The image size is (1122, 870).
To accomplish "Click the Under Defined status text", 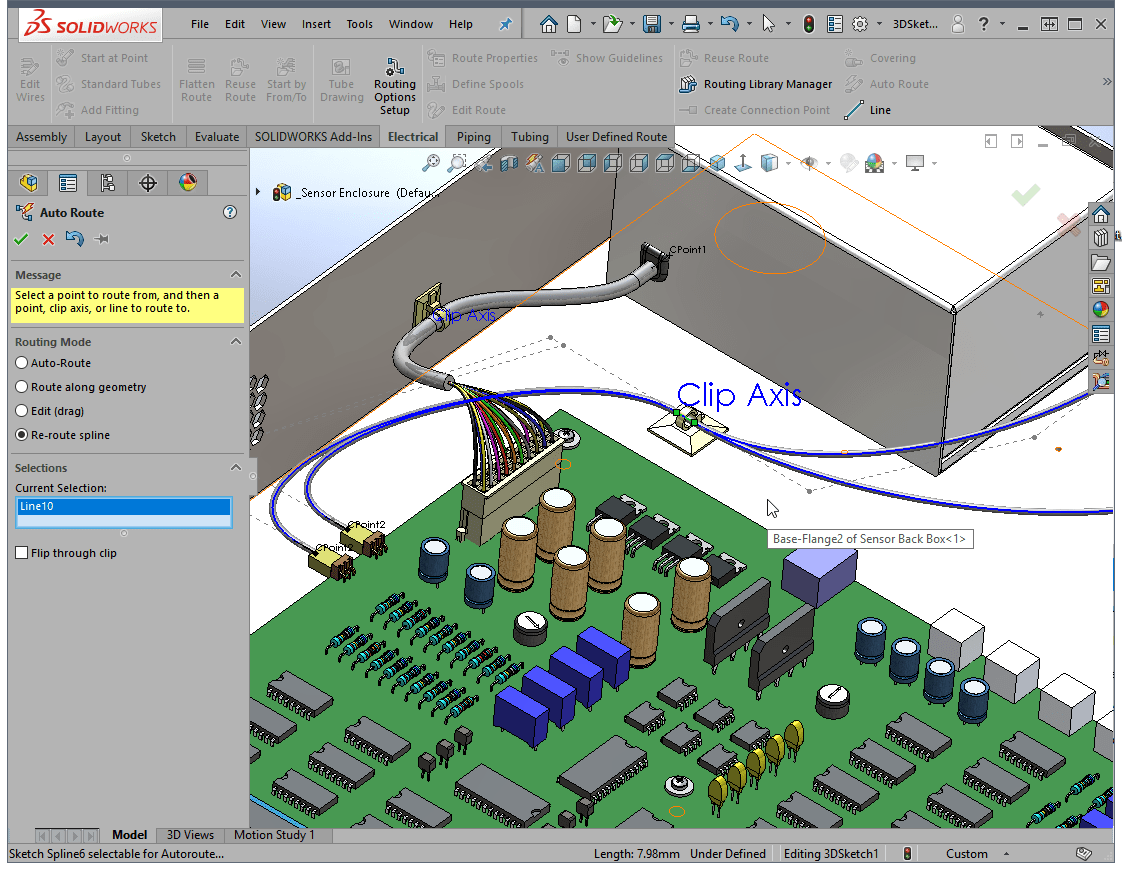I will coord(728,854).
